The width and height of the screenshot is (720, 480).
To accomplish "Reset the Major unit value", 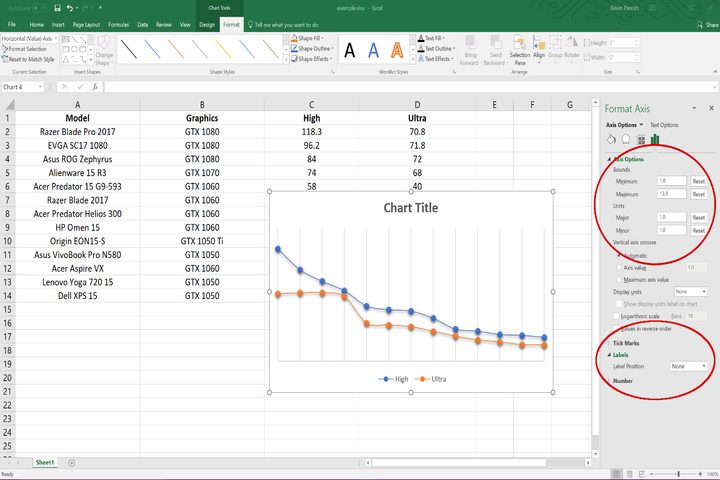I will coord(698,217).
